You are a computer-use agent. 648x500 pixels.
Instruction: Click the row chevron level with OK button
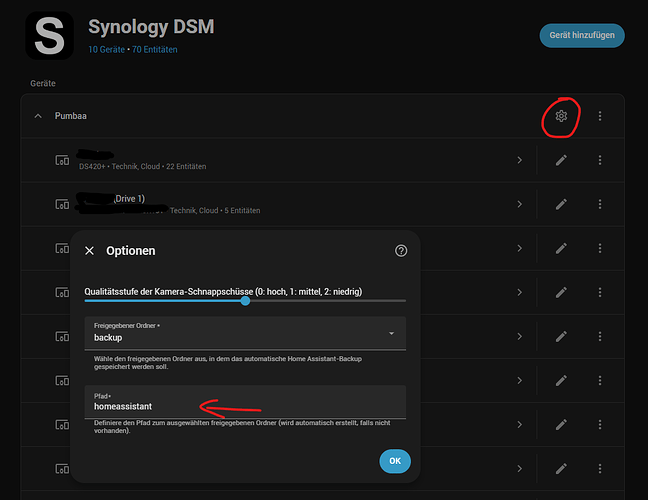coord(519,469)
